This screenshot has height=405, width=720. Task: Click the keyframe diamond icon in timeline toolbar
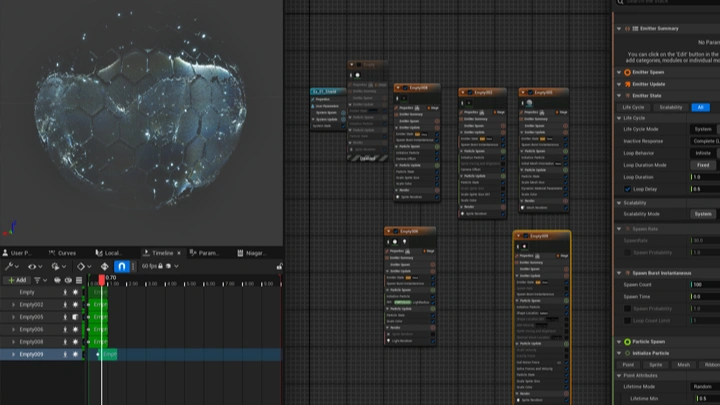(81, 267)
